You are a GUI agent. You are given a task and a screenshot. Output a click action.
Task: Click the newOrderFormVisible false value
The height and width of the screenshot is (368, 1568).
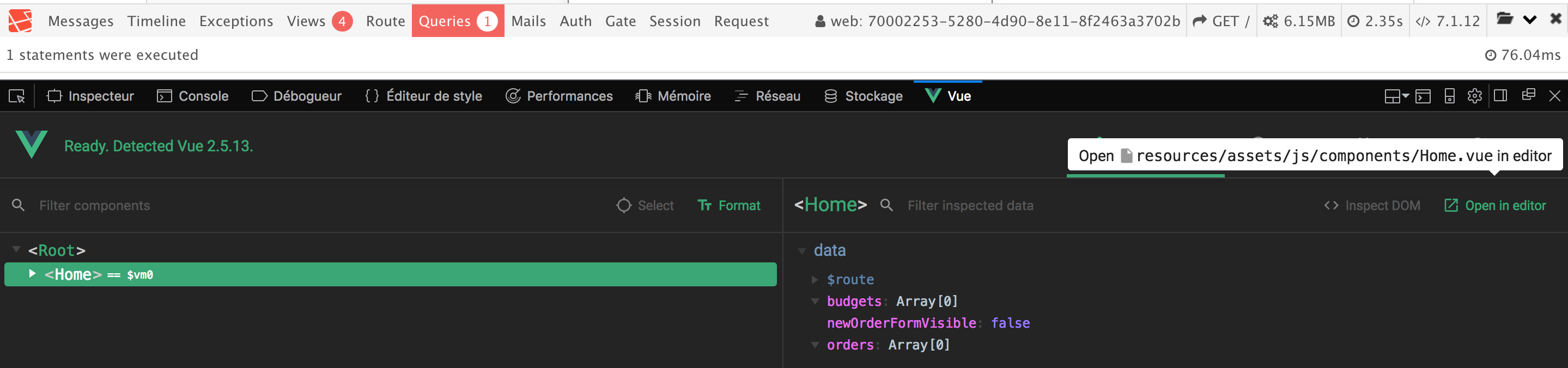(1011, 323)
